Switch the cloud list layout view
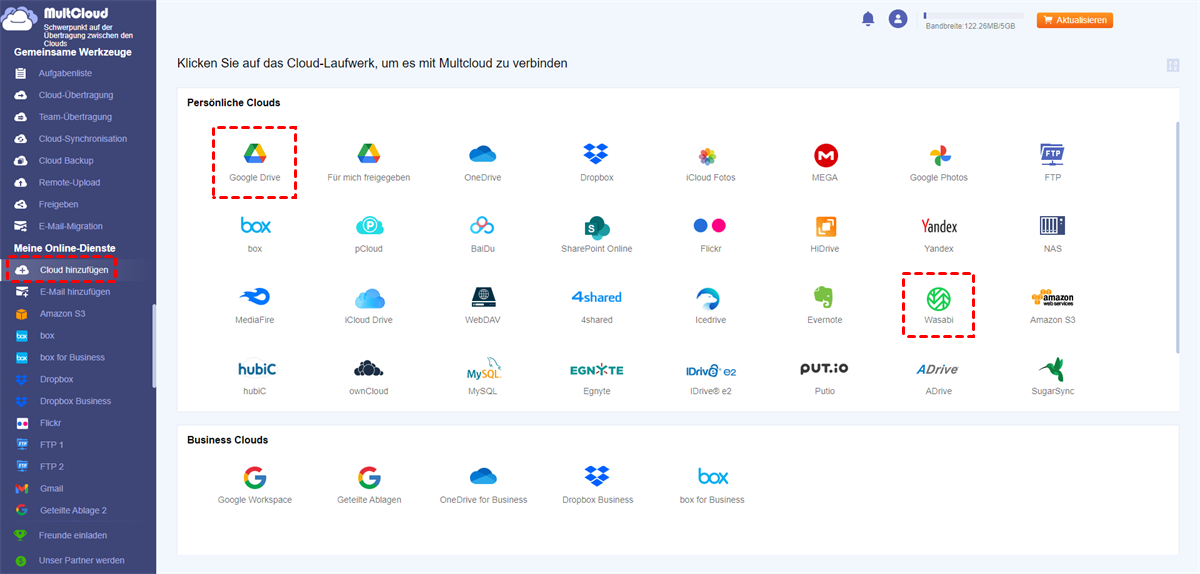Image resolution: width=1200 pixels, height=574 pixels. 1173,66
